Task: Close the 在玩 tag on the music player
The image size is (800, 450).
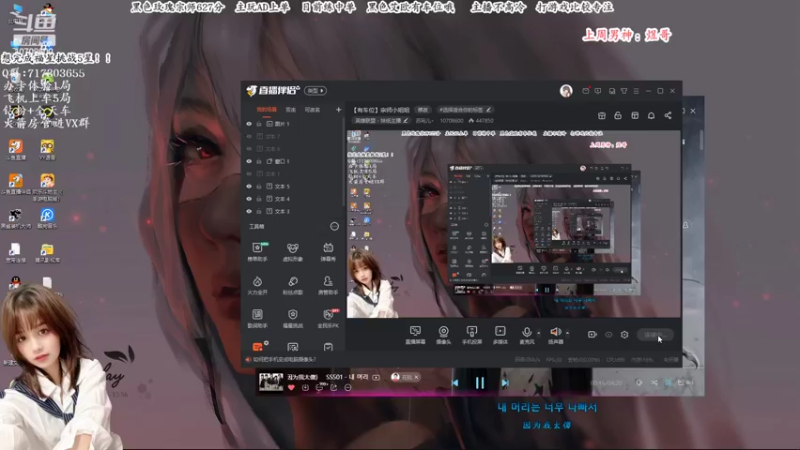Action: tap(416, 377)
